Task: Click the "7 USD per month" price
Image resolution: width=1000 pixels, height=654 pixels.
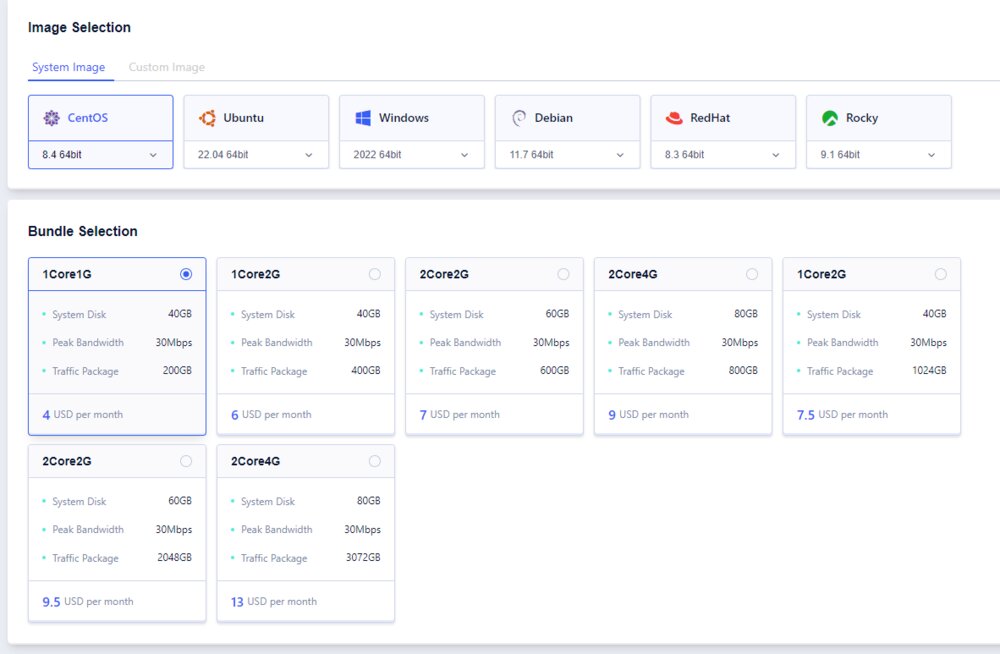Action: (x=460, y=415)
